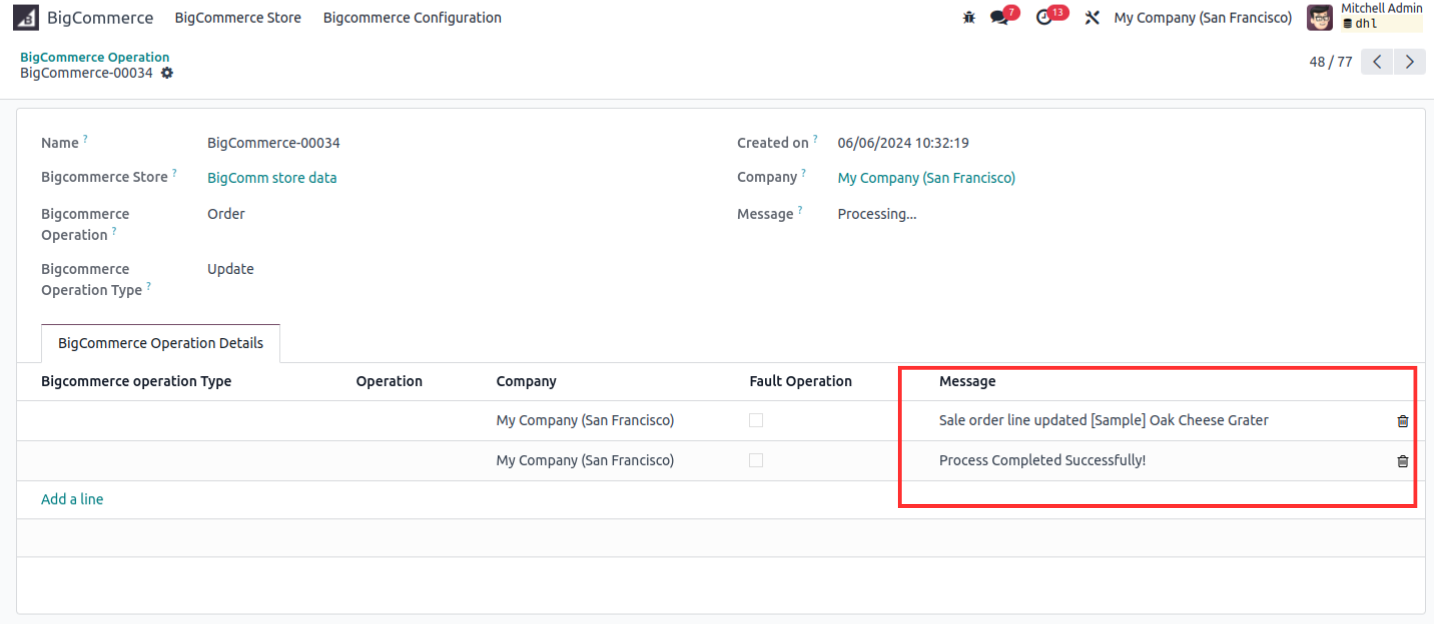Delete the Process Completed Successfully row
The width and height of the screenshot is (1434, 624).
[x=1402, y=461]
